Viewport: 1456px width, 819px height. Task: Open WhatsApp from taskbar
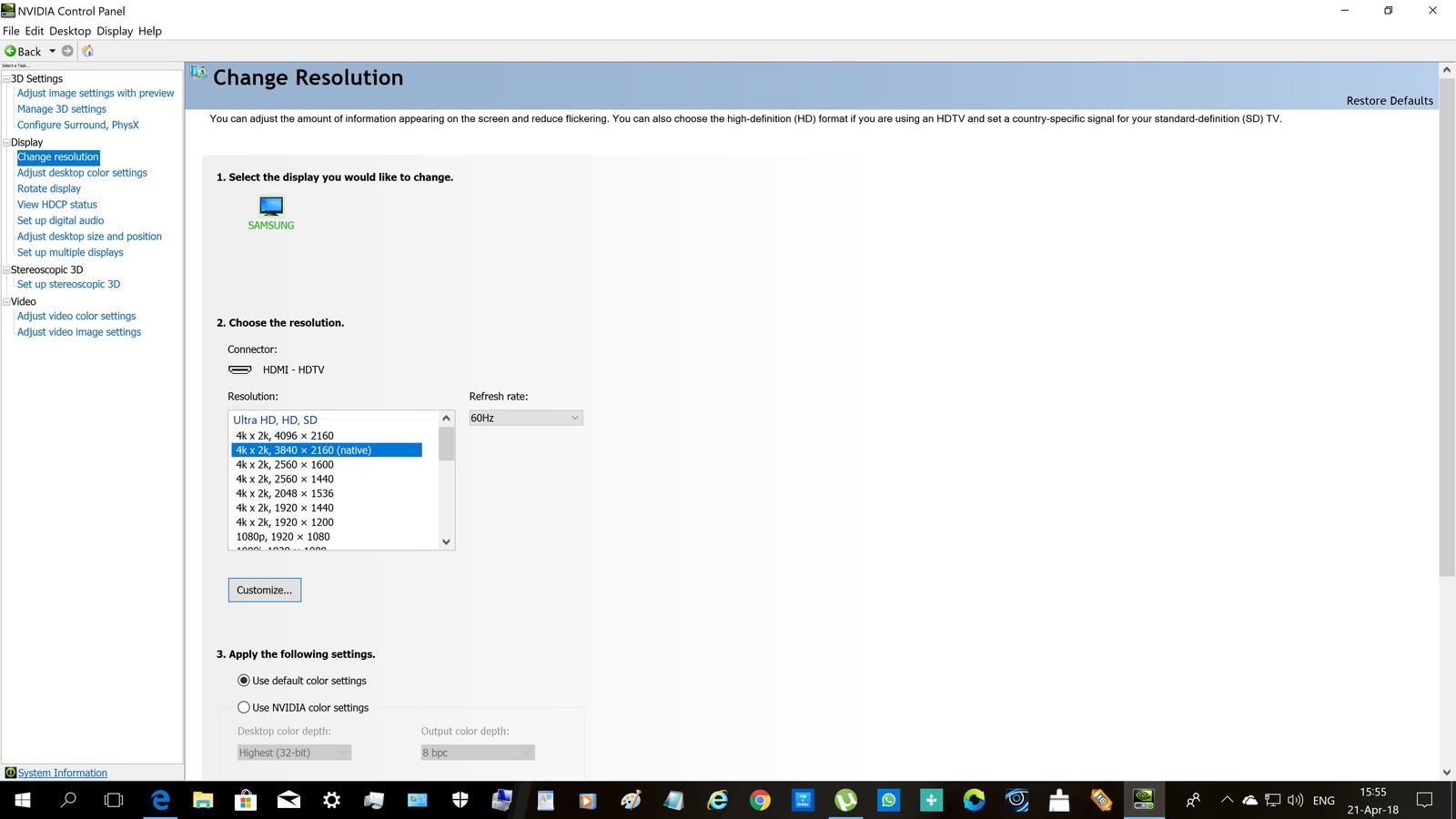tap(888, 800)
